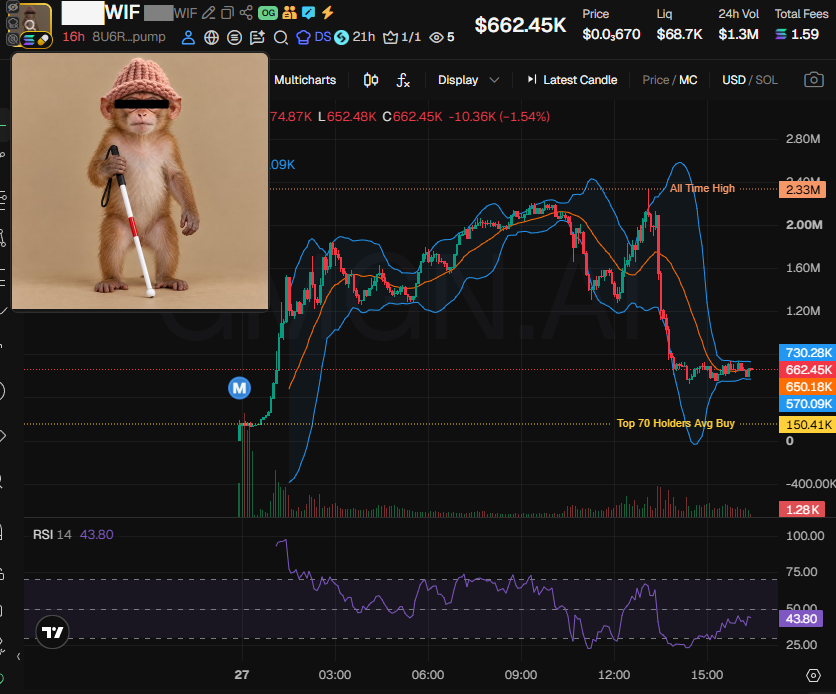Switch chart to Price mode

[x=655, y=80]
